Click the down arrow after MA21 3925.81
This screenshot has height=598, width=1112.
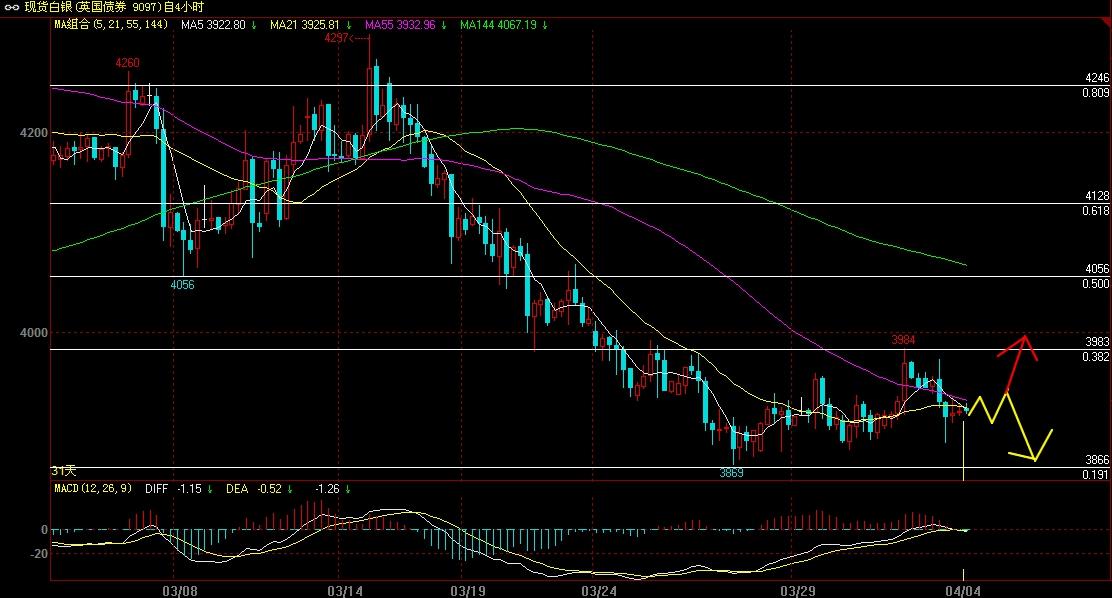pos(349,24)
